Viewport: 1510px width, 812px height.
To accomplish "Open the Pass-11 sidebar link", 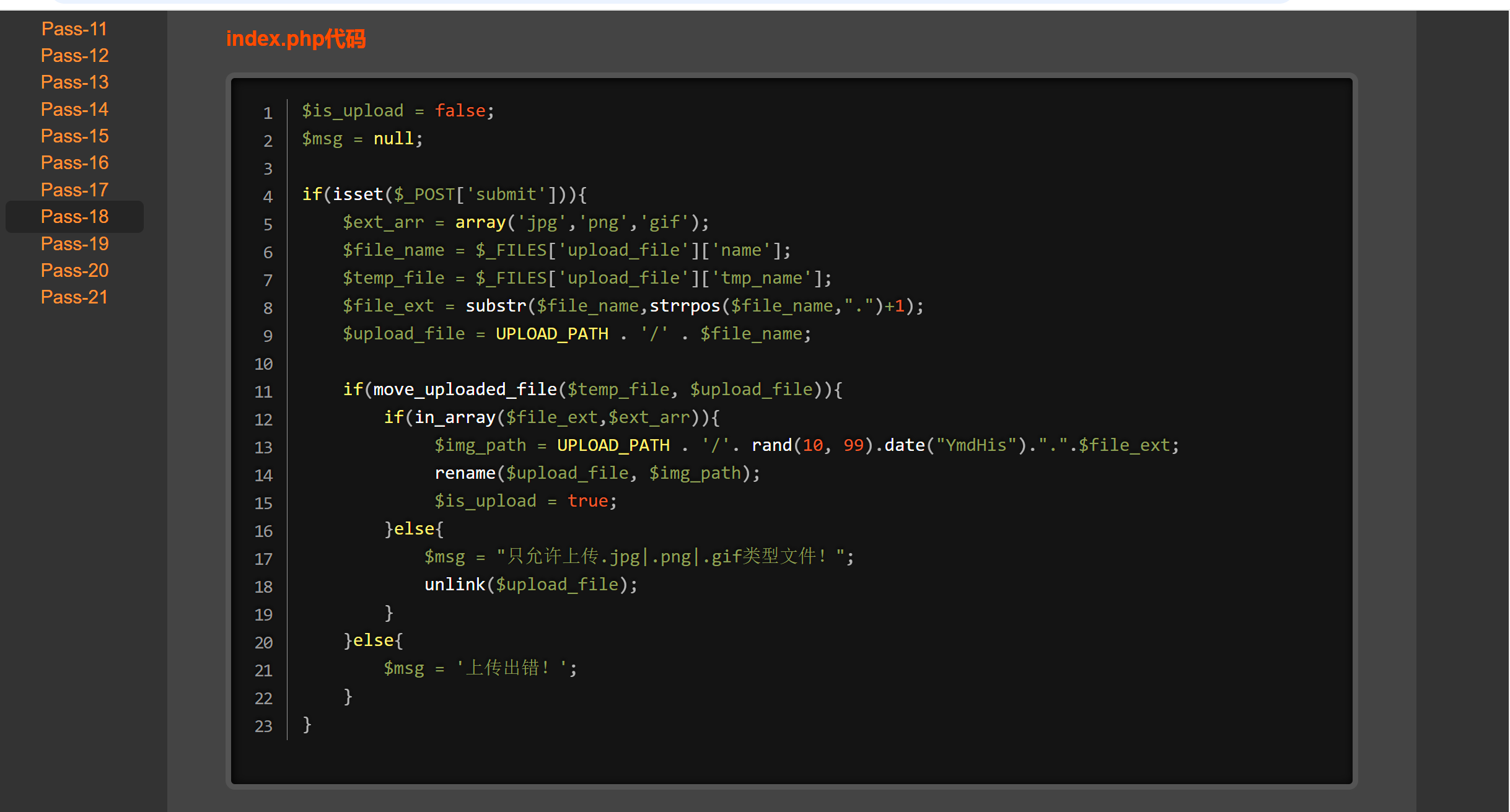I will coord(74,29).
